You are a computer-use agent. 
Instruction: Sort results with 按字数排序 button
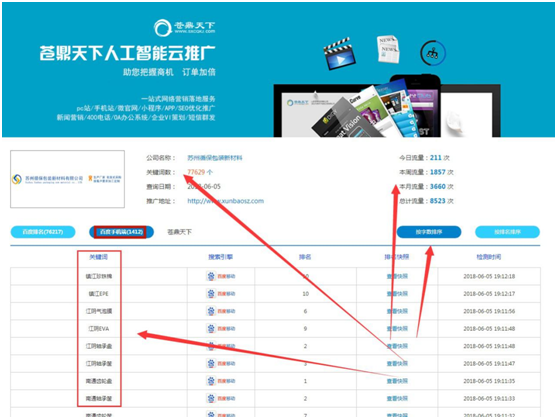coord(429,232)
